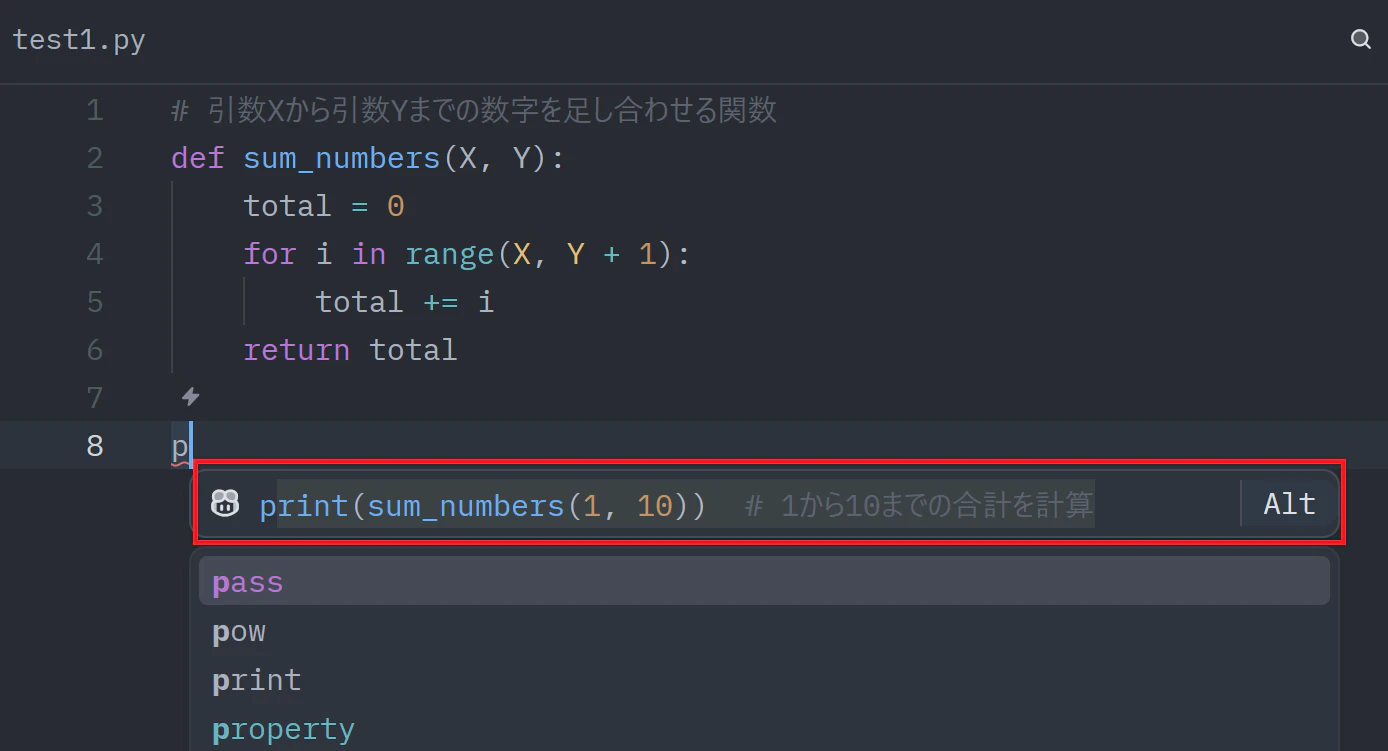Click the grey comment in the Copilot suggestion
The image size is (1388, 751).
[x=919, y=505]
